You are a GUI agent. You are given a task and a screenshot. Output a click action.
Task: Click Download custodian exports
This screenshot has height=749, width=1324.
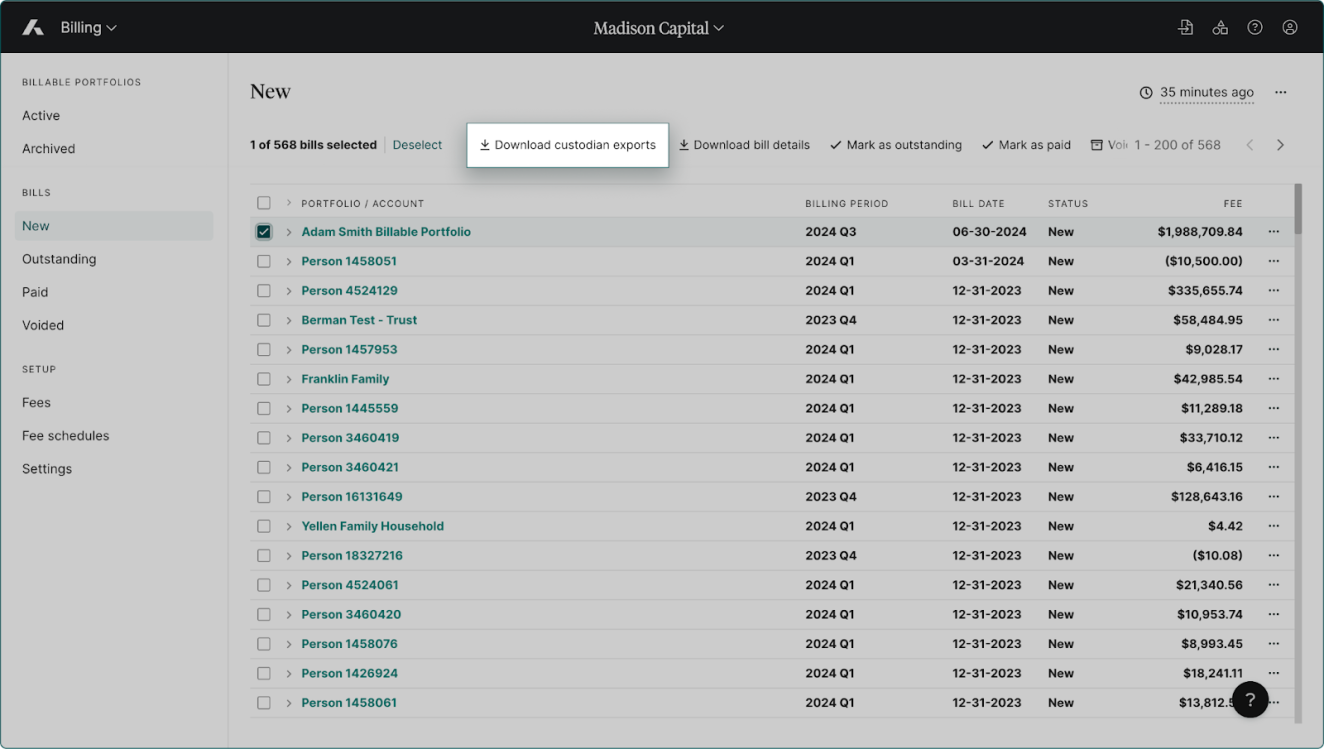point(567,145)
